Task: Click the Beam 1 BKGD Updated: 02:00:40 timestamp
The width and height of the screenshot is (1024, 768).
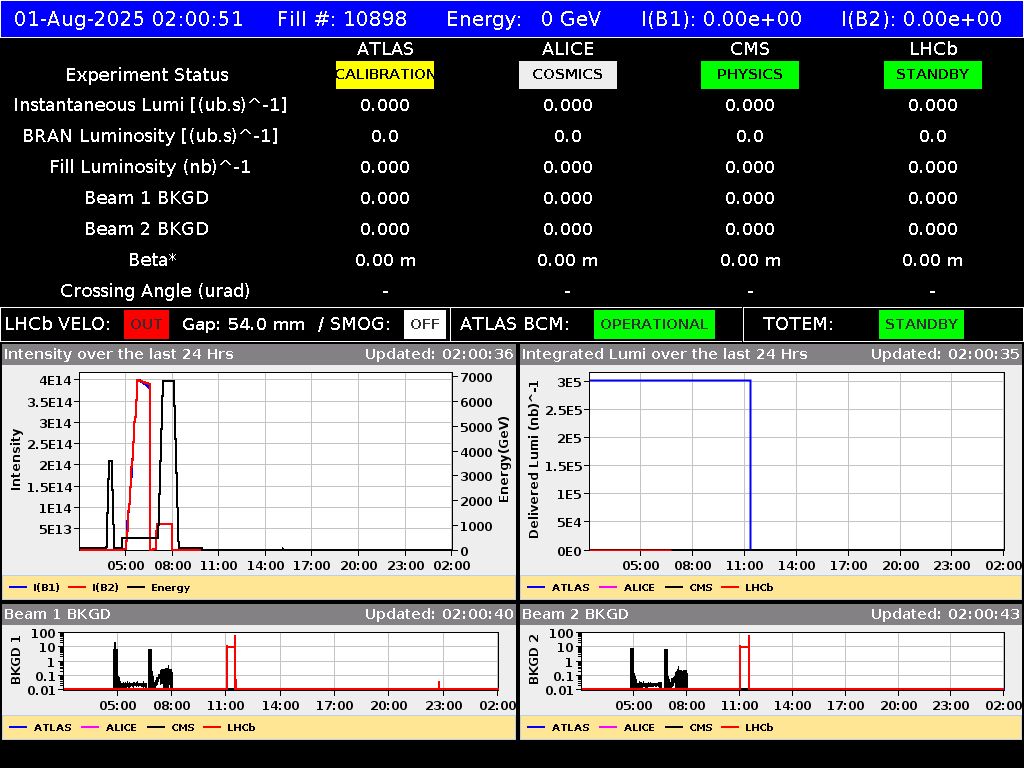Action: click(440, 614)
